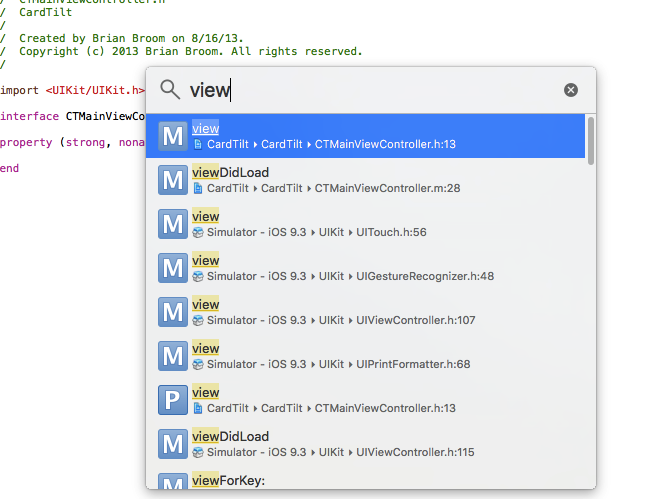This screenshot has width=662, height=499.
Task: Click the M icon of the highlighted view result
Action: (x=173, y=136)
